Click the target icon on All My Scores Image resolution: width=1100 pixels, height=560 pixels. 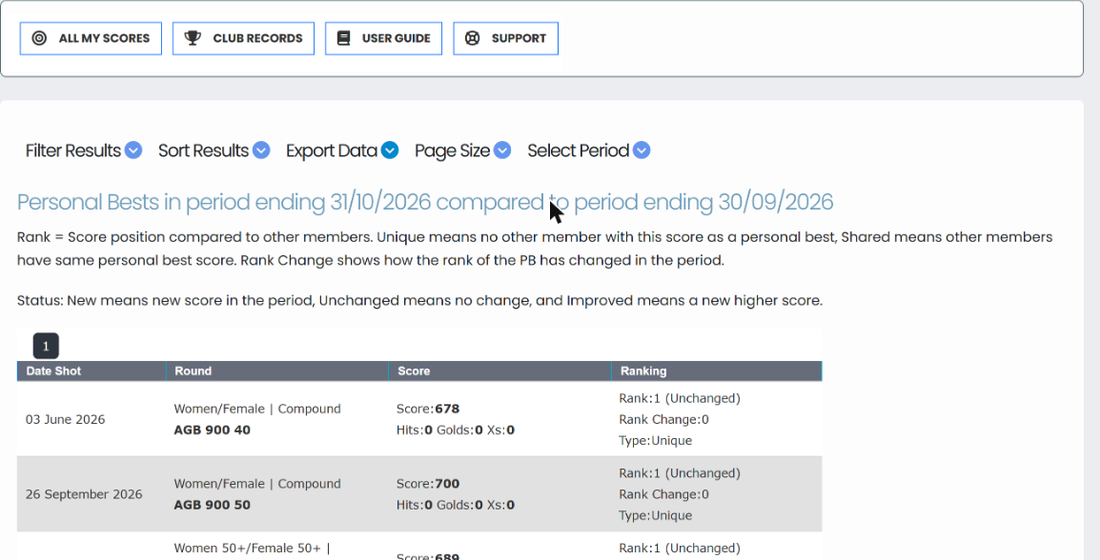39,38
